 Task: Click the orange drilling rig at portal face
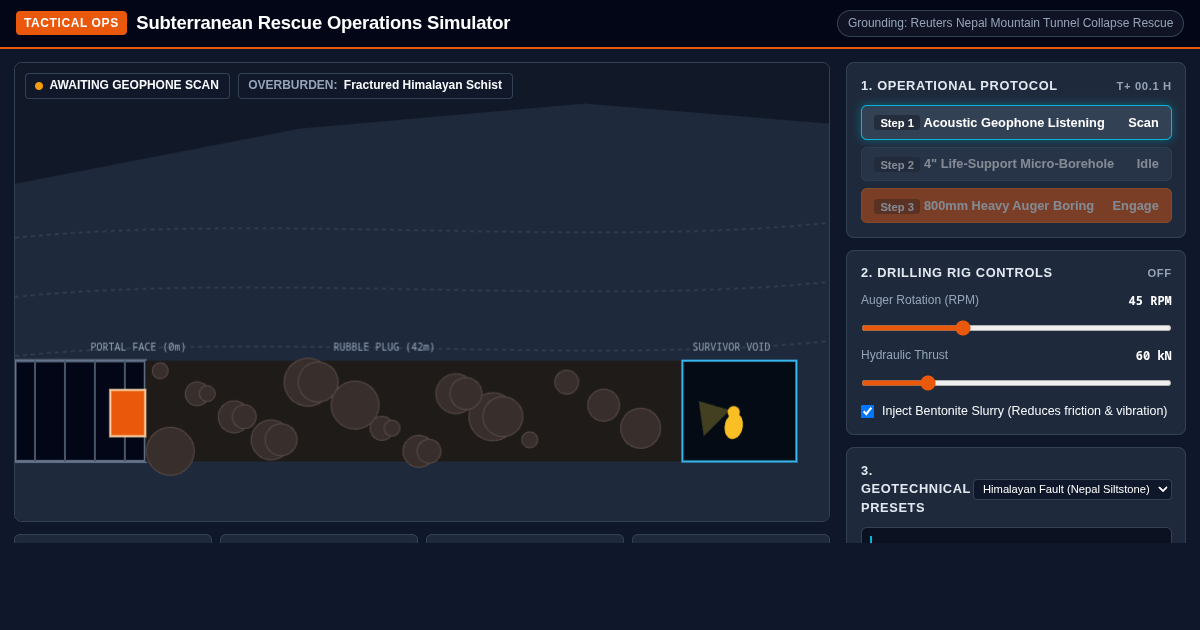128,413
